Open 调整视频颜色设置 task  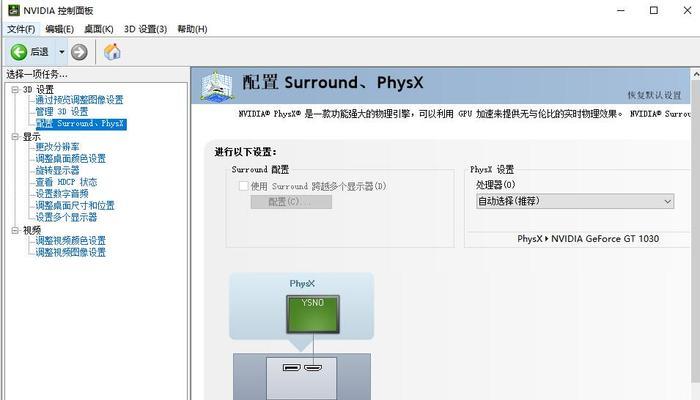coord(71,241)
